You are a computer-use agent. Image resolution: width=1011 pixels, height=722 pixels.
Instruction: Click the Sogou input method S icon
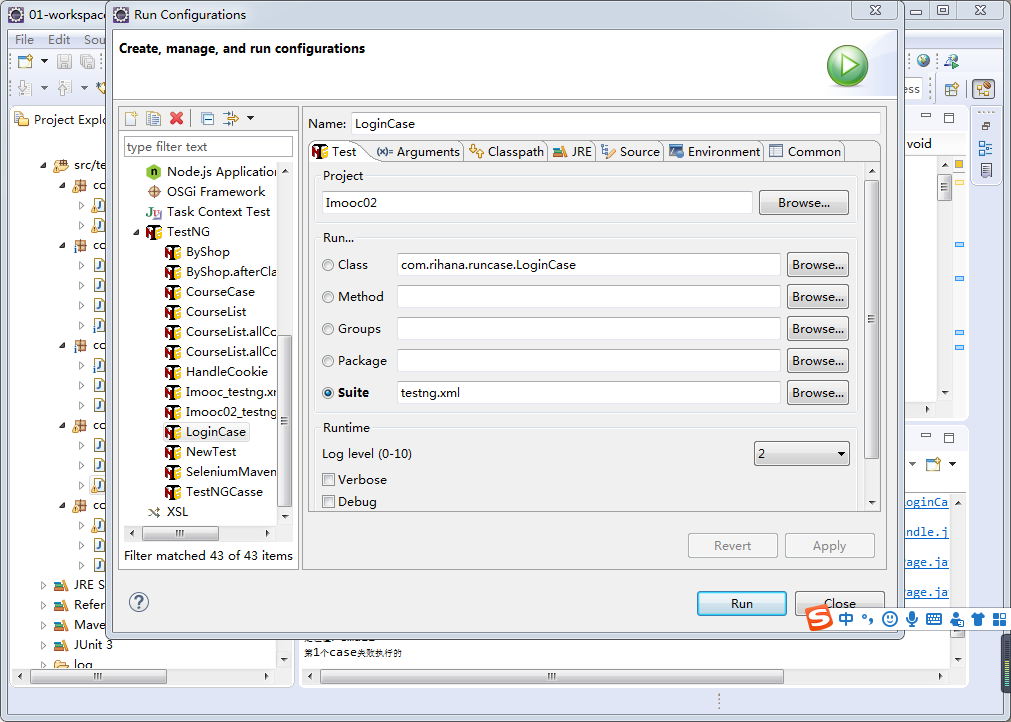[x=819, y=620]
